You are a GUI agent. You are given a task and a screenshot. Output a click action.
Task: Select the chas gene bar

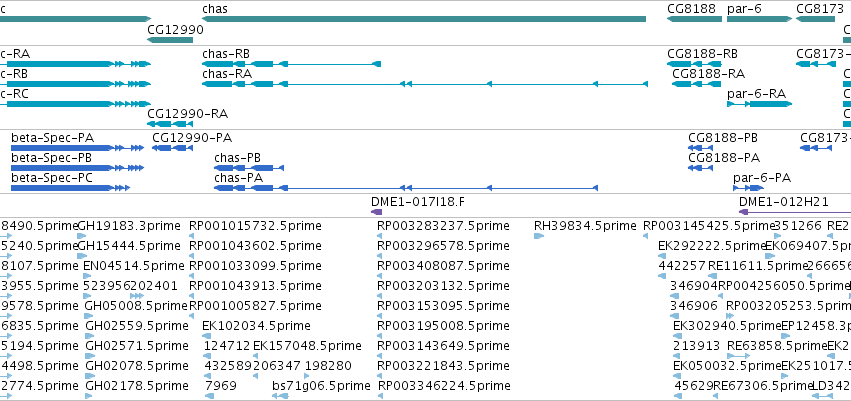424,19
